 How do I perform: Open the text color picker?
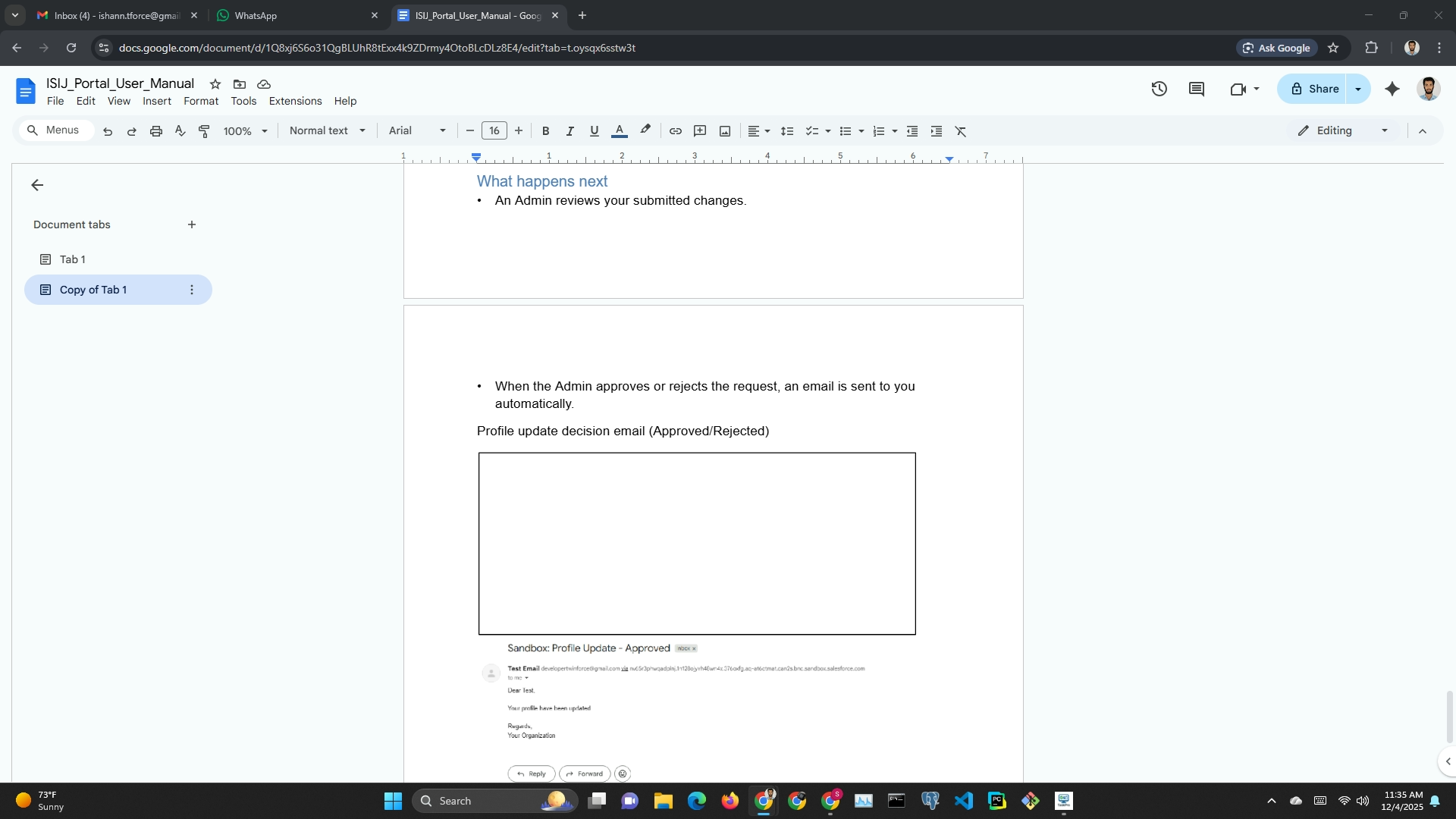click(x=619, y=131)
